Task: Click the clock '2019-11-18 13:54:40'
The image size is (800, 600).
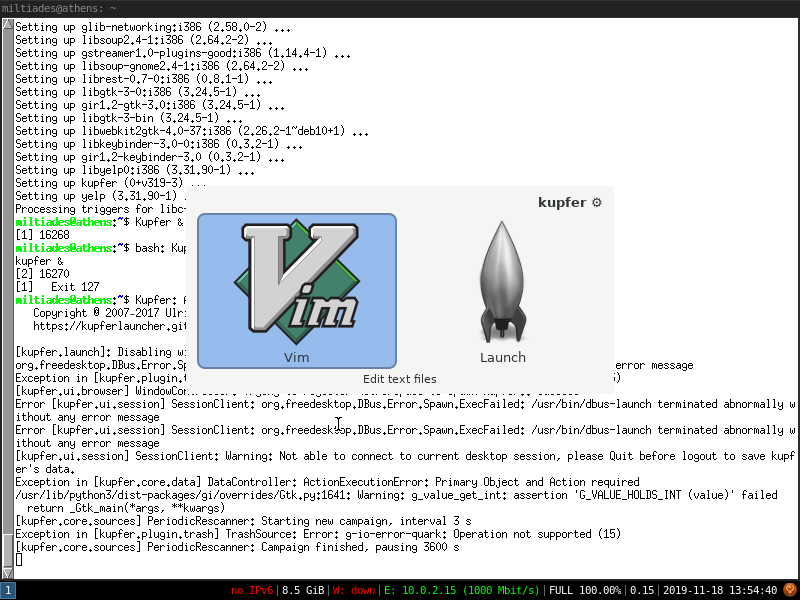Action: pyautogui.click(x=720, y=591)
